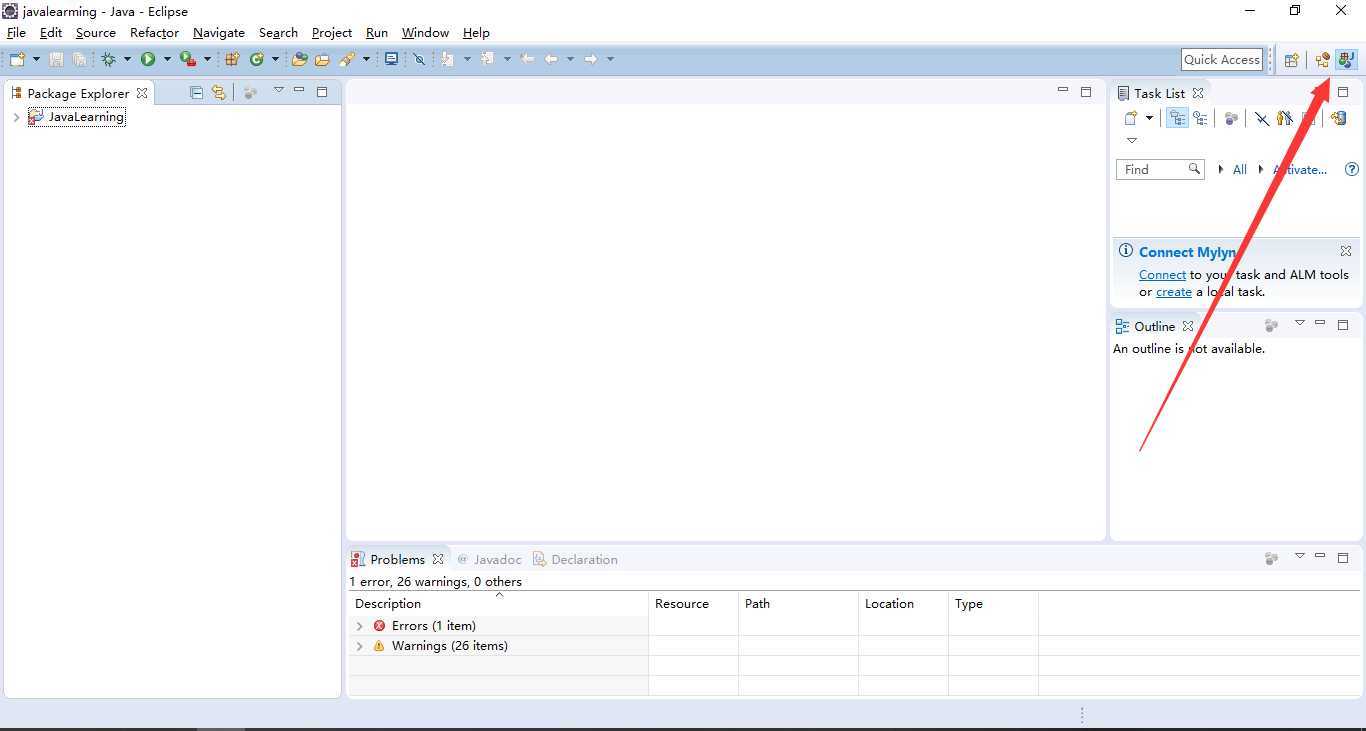Click the Connect link in Mylyn notice

click(1162, 274)
